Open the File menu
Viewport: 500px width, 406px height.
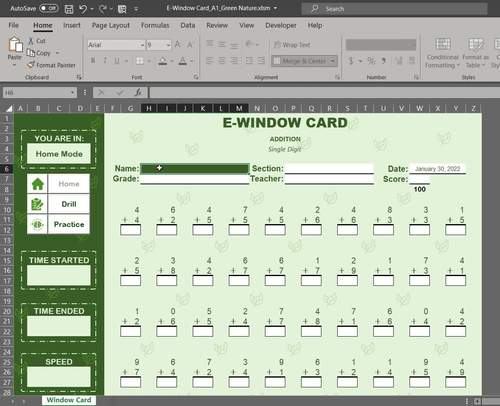tap(13, 25)
